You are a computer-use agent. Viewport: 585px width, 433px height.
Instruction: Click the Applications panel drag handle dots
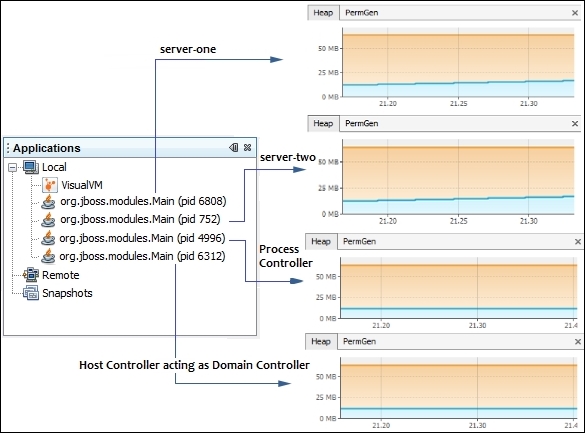(8, 148)
